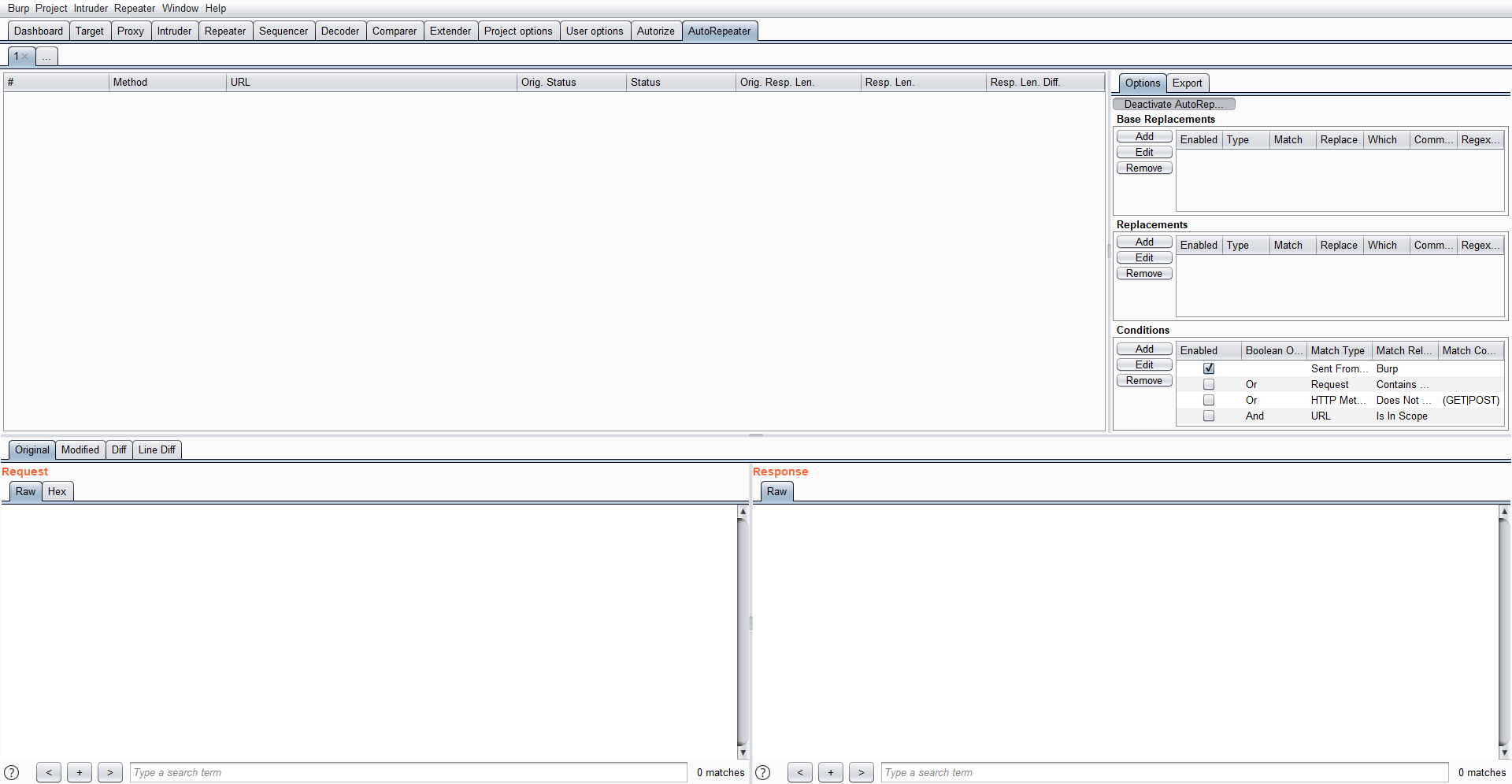The image size is (1512, 784).
Task: Add a new Base Replacement
Action: click(x=1144, y=136)
